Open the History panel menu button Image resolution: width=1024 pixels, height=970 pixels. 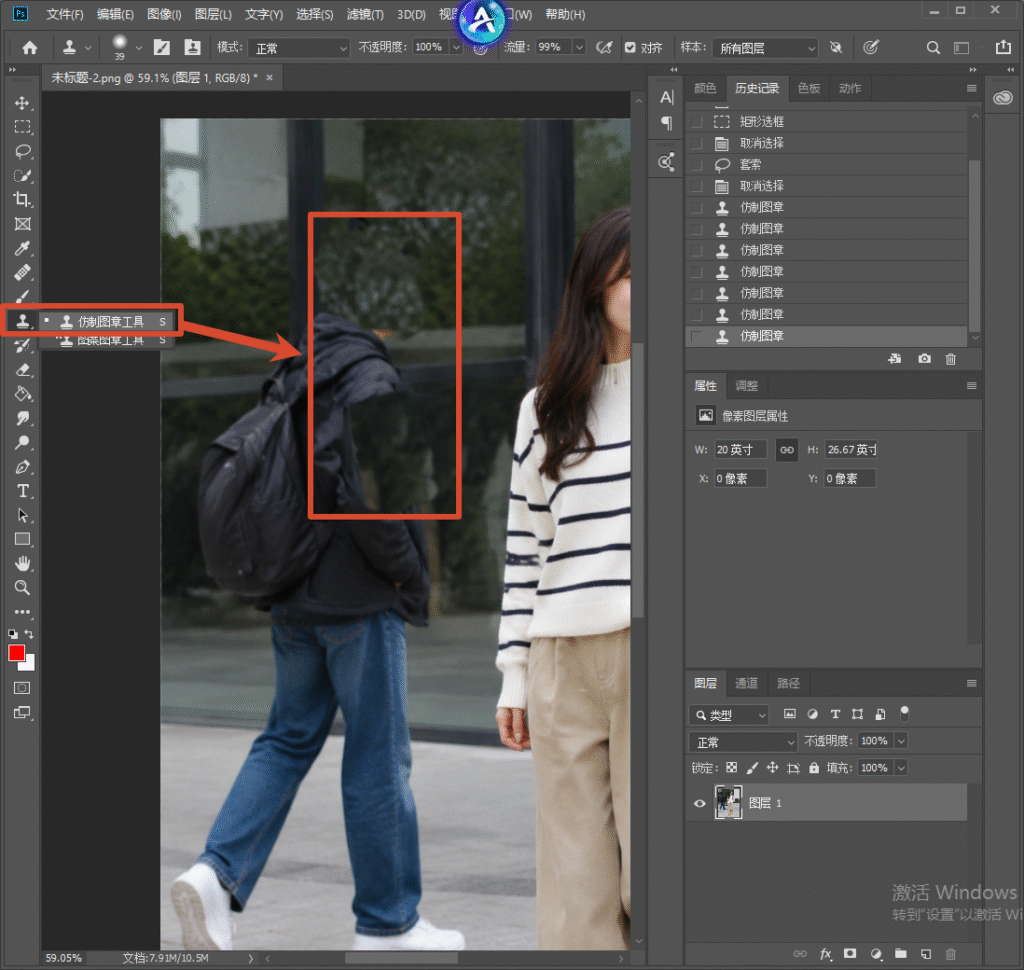[x=972, y=88]
